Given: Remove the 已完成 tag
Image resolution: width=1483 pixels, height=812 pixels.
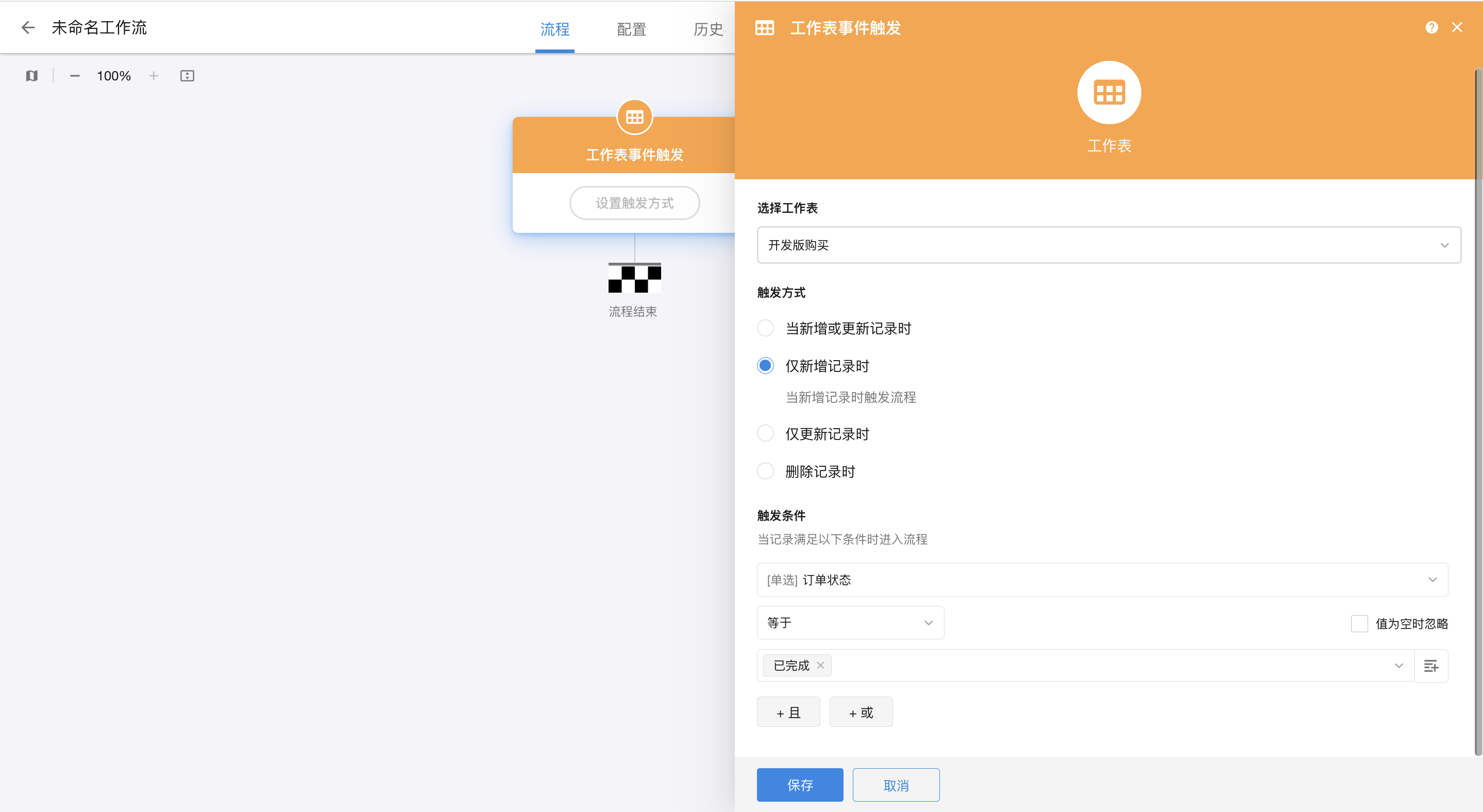Looking at the screenshot, I should click(820, 665).
